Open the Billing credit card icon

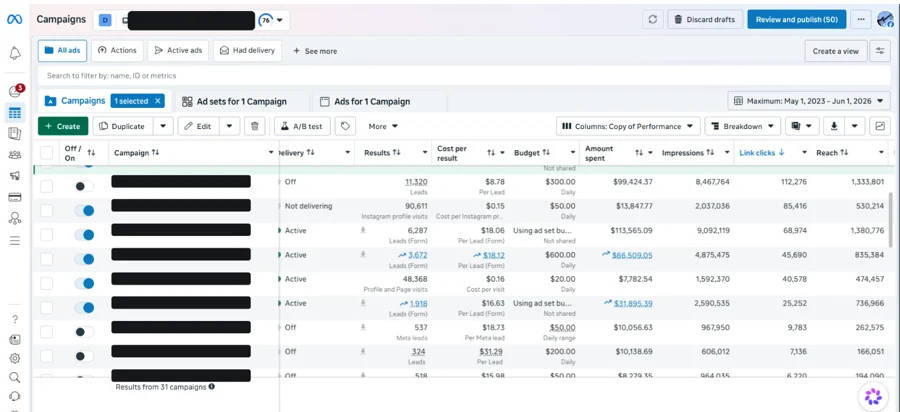pos(15,197)
